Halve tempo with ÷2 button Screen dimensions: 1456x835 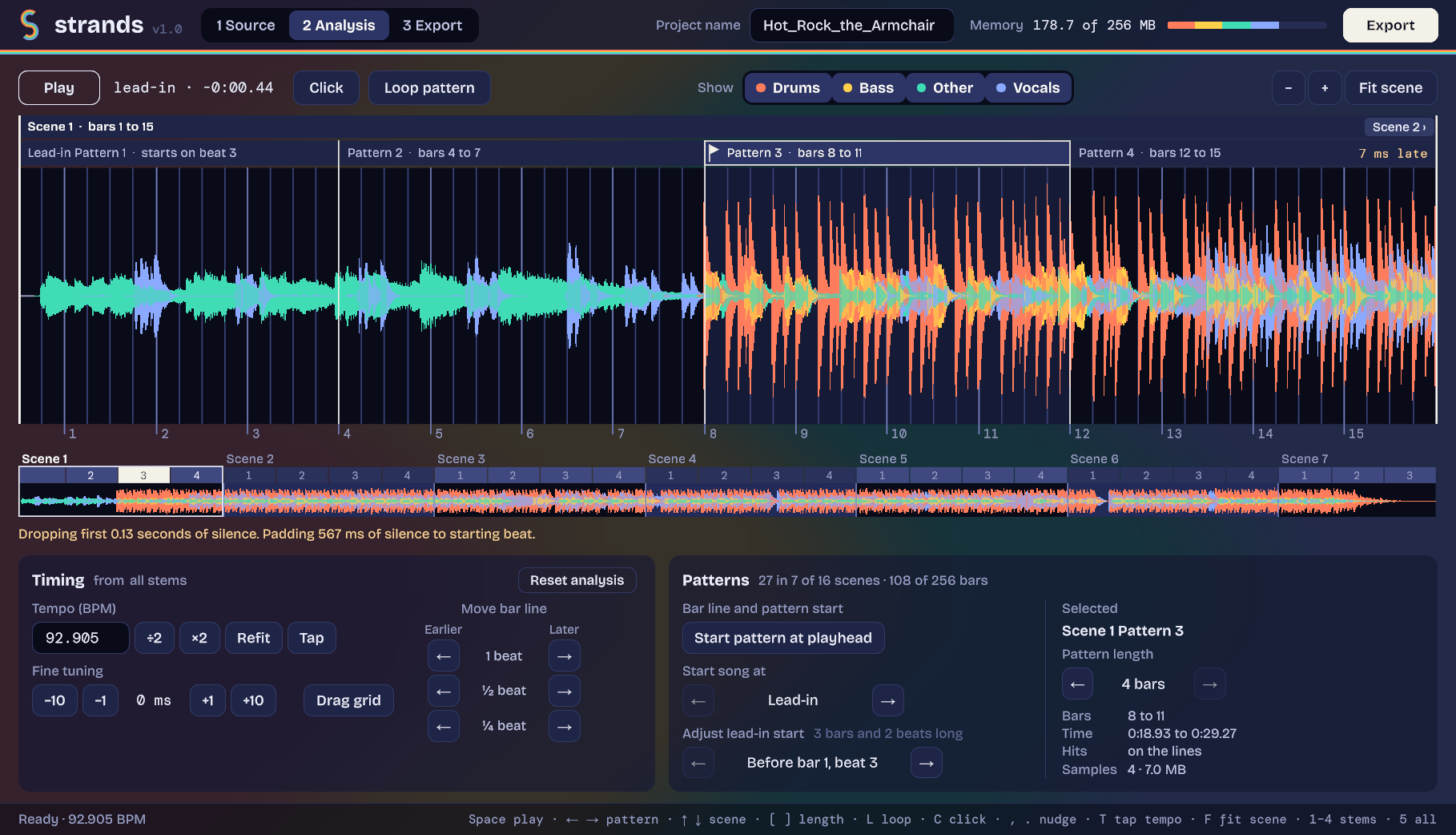155,638
